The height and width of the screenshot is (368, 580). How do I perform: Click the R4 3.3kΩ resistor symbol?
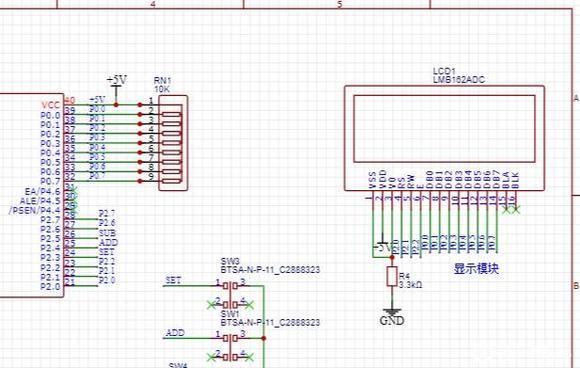click(x=392, y=276)
